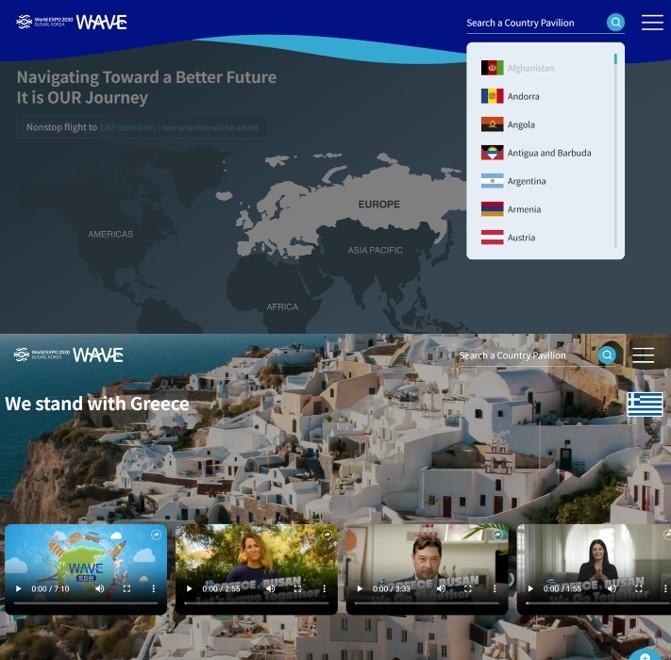Viewport: 671px width, 660px height.
Task: Play the 3:33 video
Action: point(359,589)
